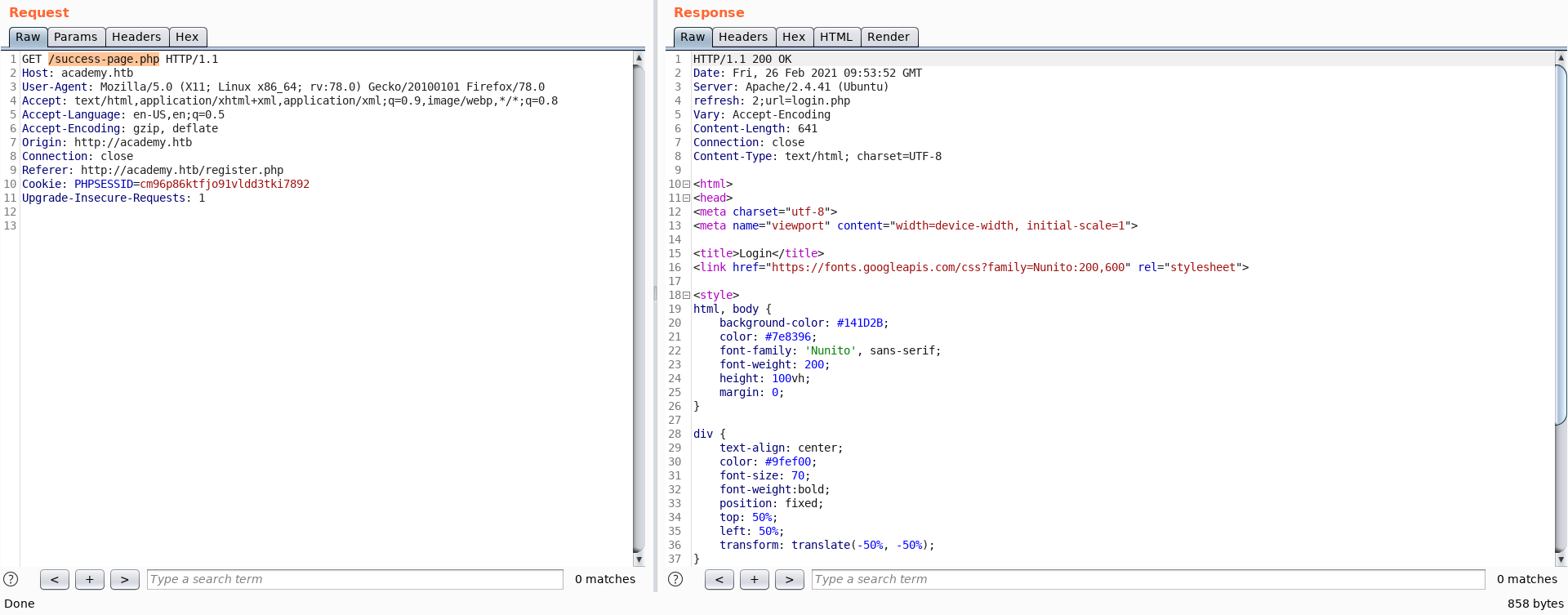
Task: Click the refresh: 2;url=login.php header
Action: [x=772, y=100]
